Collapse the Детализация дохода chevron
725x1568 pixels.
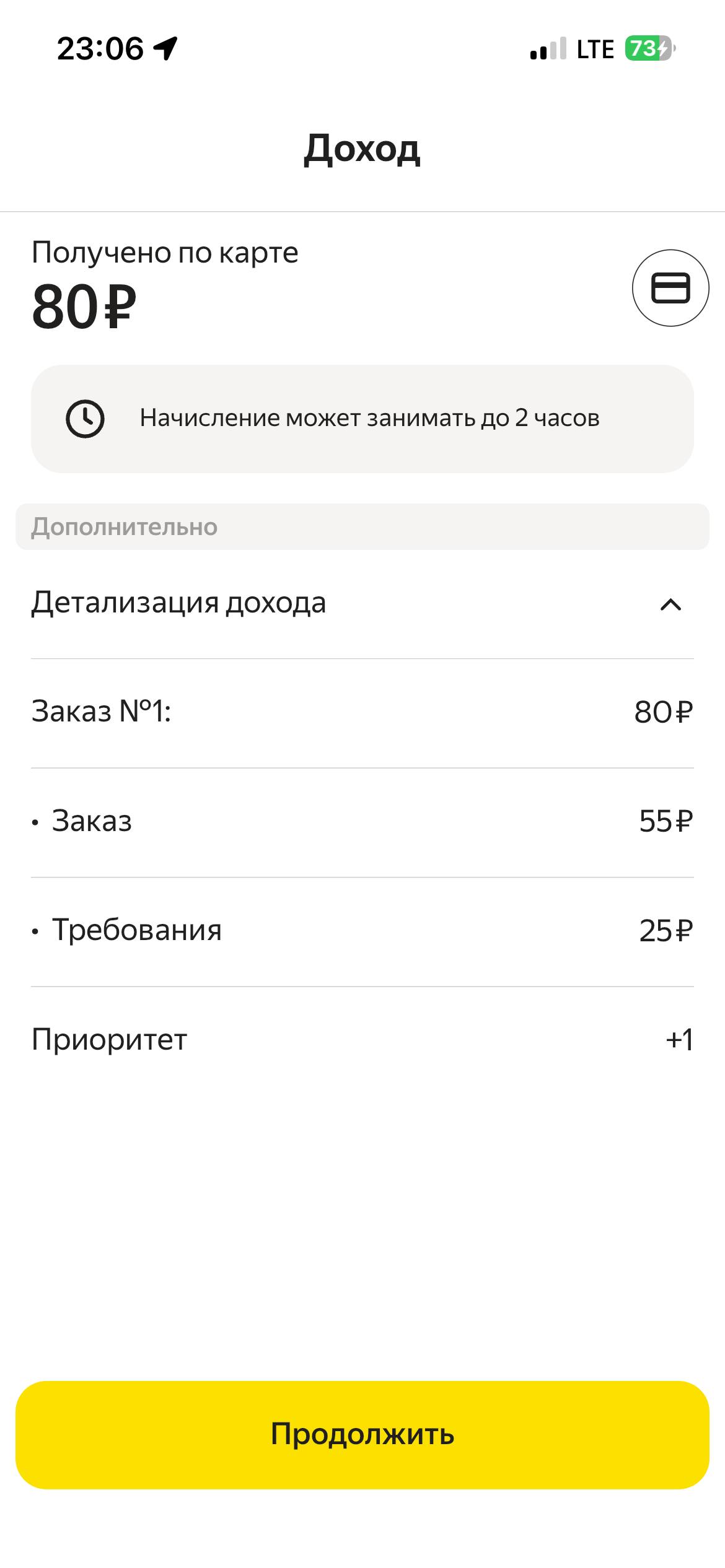pyautogui.click(x=670, y=604)
